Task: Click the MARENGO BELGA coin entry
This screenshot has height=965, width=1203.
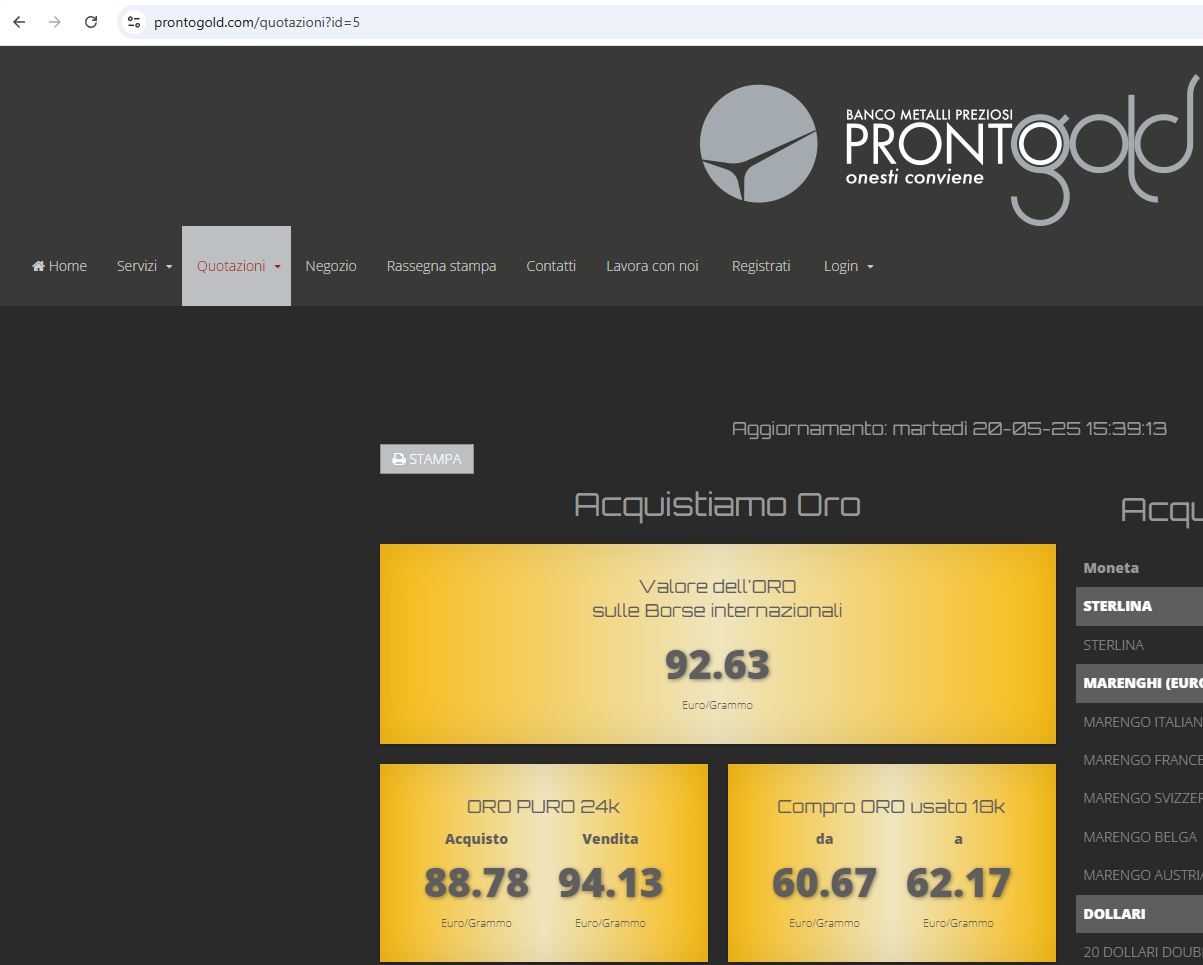Action: click(1139, 837)
